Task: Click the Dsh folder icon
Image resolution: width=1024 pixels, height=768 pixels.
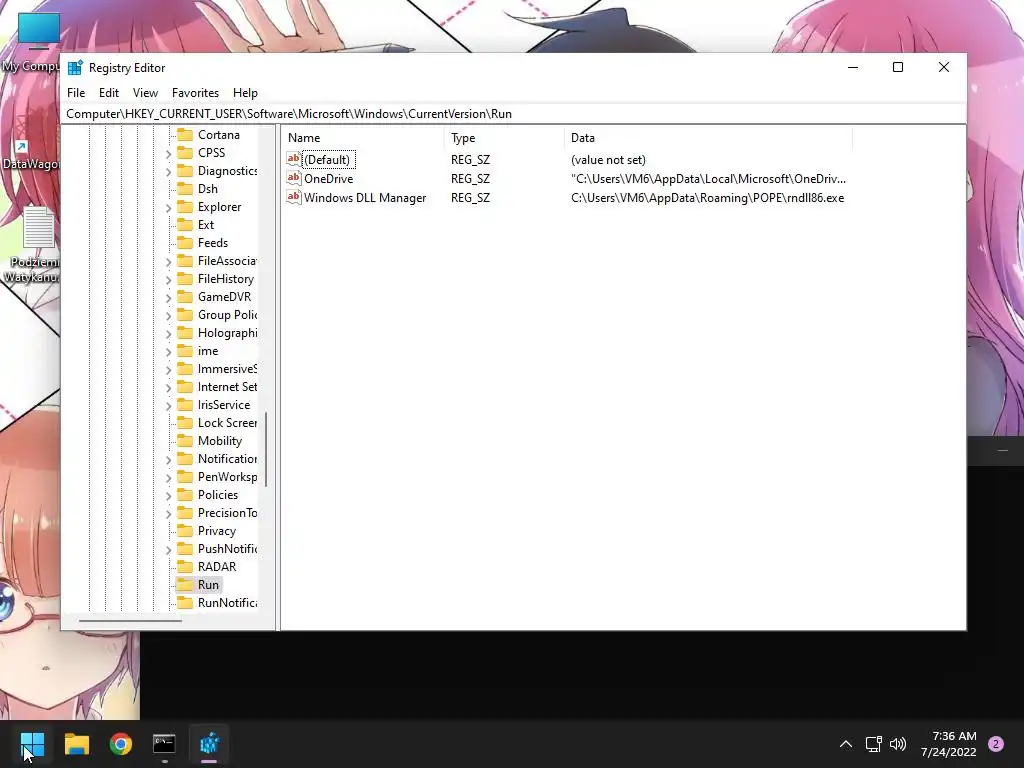Action: pyautogui.click(x=185, y=189)
